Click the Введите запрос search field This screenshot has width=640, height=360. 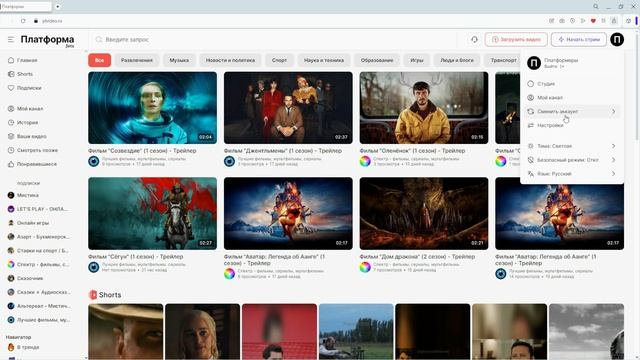[273, 40]
